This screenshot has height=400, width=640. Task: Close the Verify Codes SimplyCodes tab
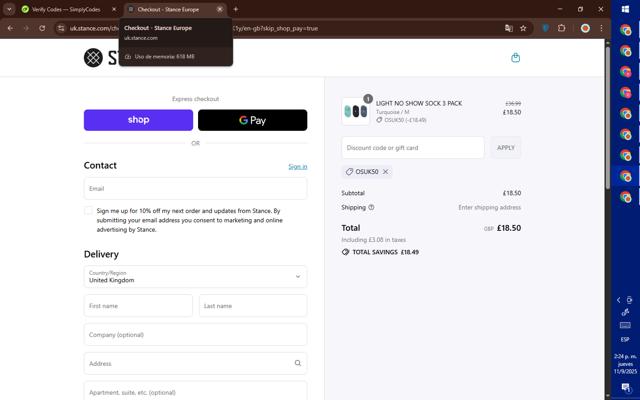[114, 9]
